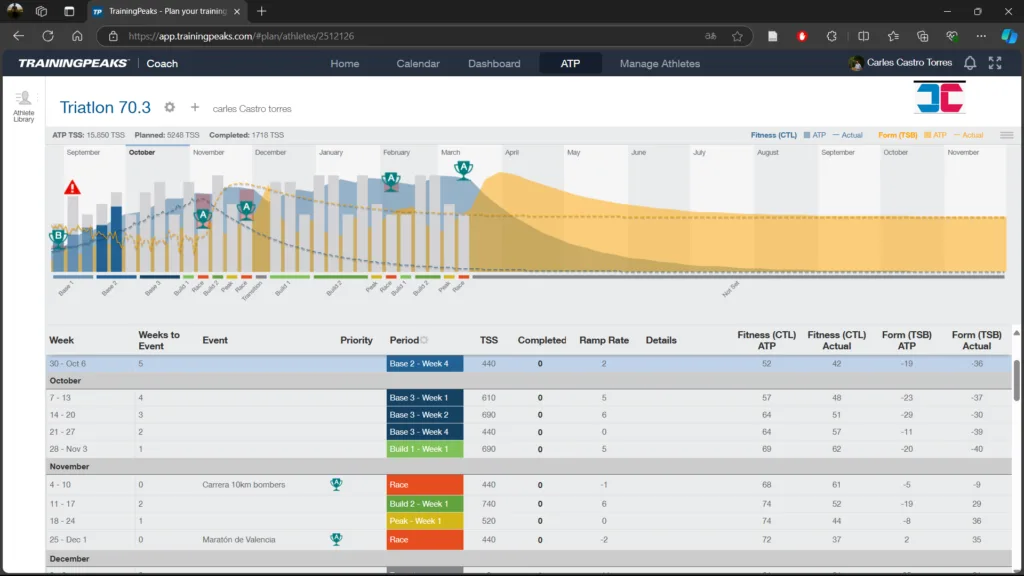Open browser split screen icon
Screen dimensions: 1024x576
point(863,36)
